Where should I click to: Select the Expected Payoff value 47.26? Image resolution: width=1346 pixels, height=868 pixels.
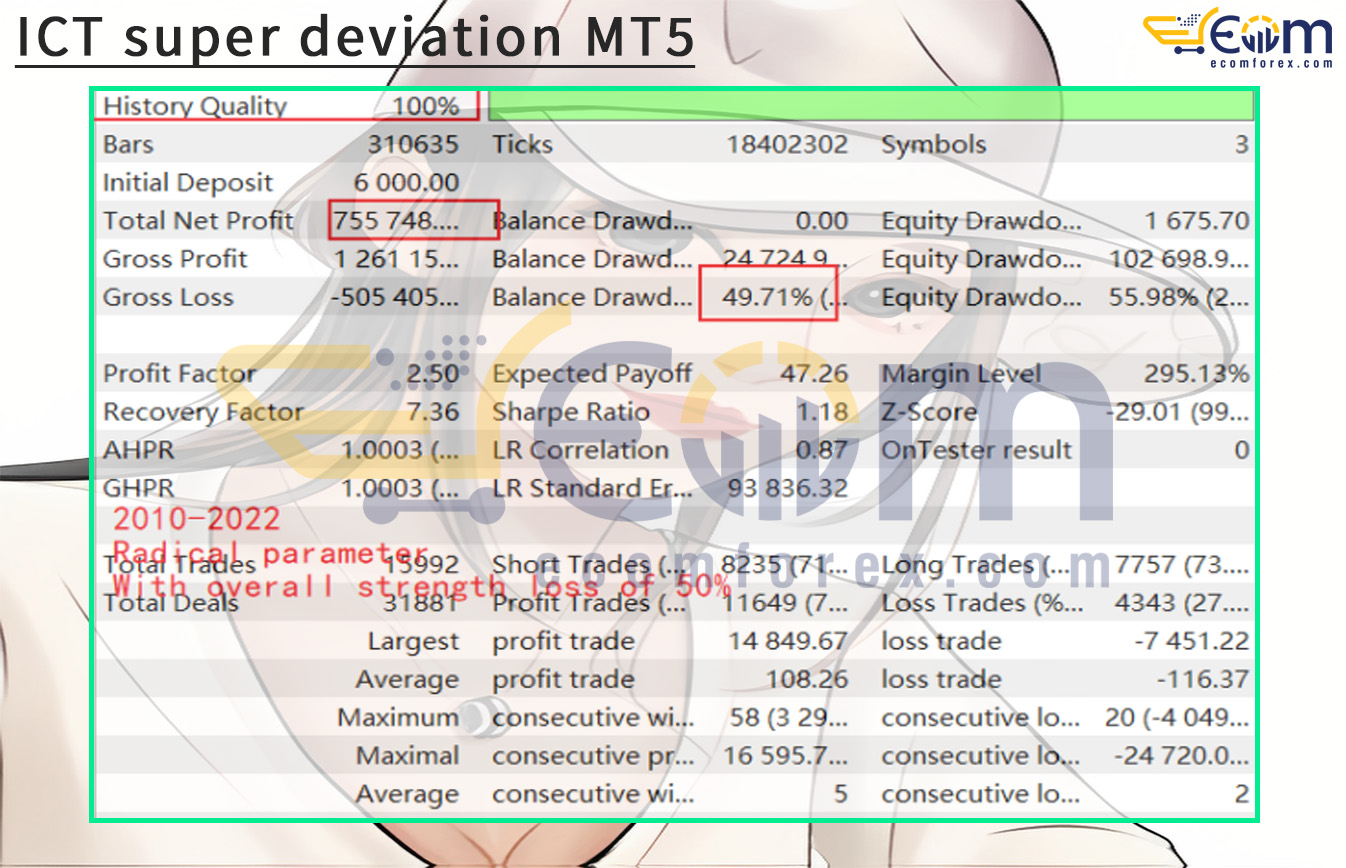click(x=814, y=374)
